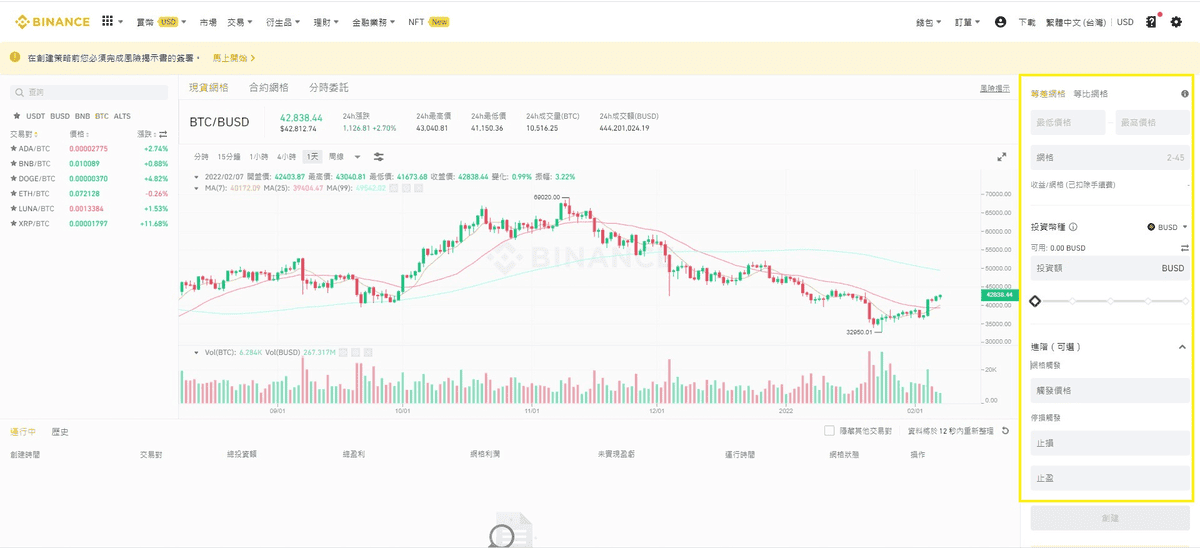Favorite the BNB/BTC pair star
Viewport: 1200px width, 548px height.
tap(14, 164)
